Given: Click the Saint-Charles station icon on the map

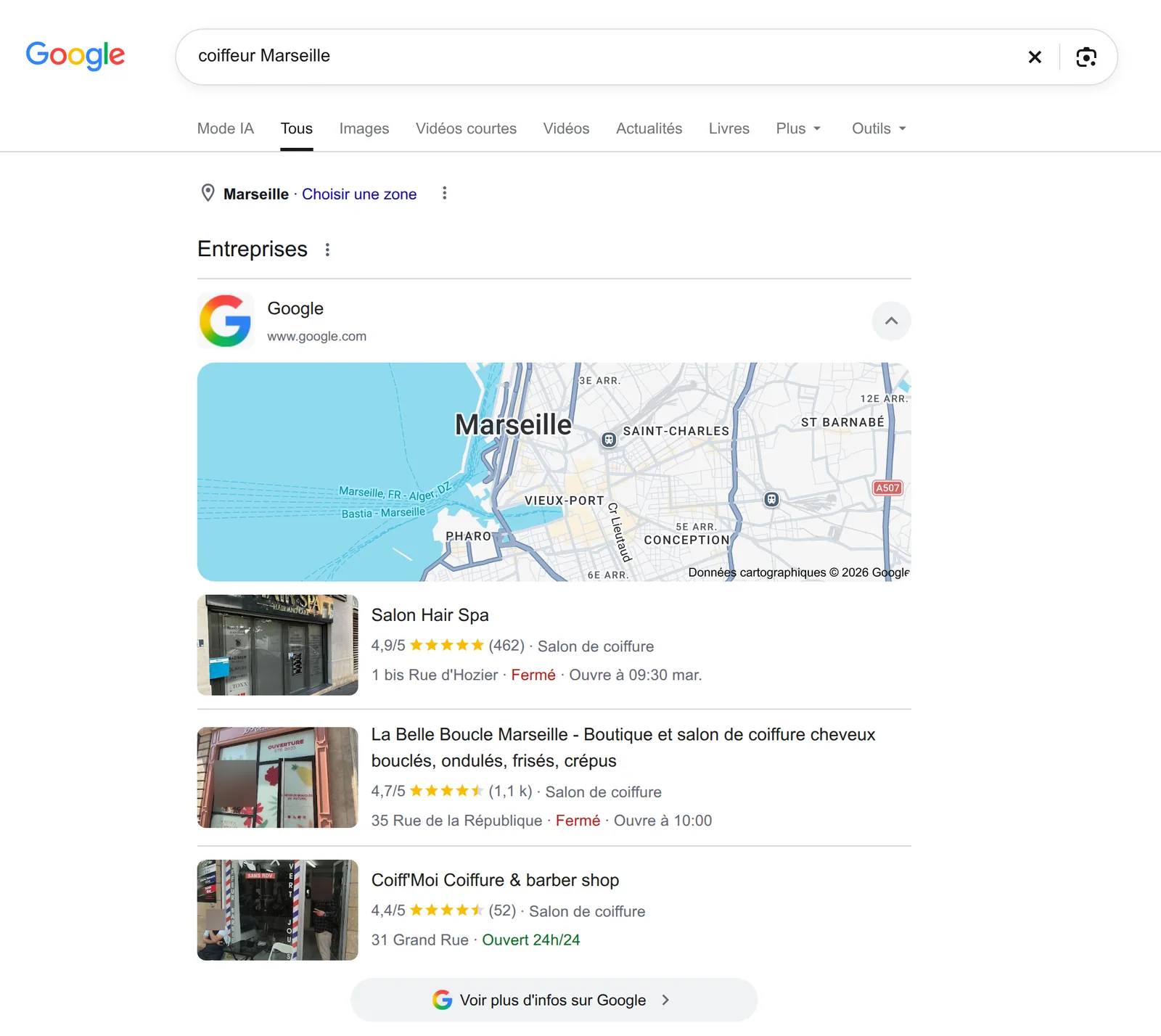Looking at the screenshot, I should tap(609, 440).
